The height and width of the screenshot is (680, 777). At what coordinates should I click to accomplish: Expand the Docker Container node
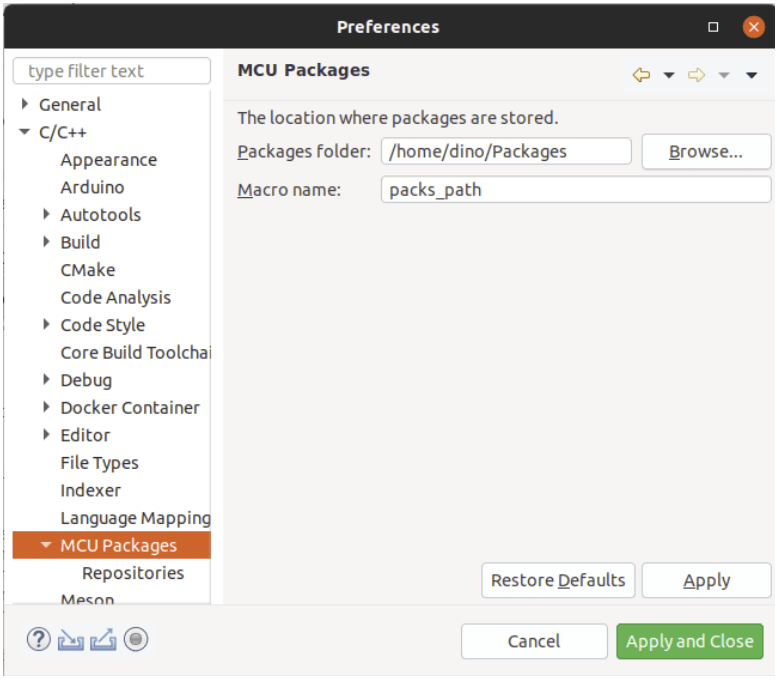click(x=47, y=407)
